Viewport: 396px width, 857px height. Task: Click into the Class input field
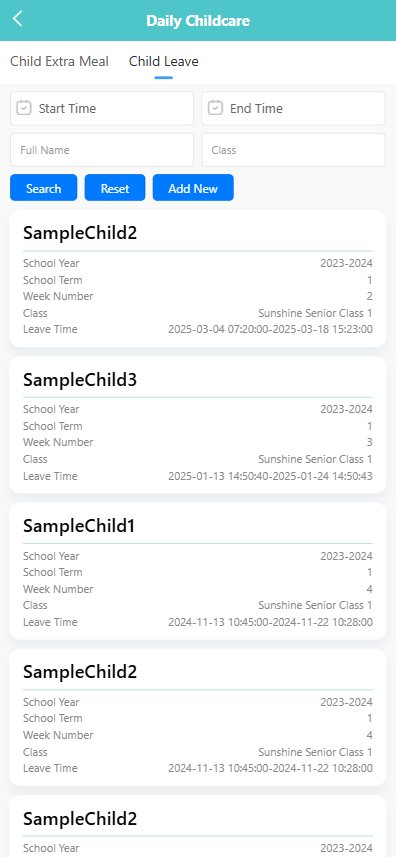click(x=293, y=150)
